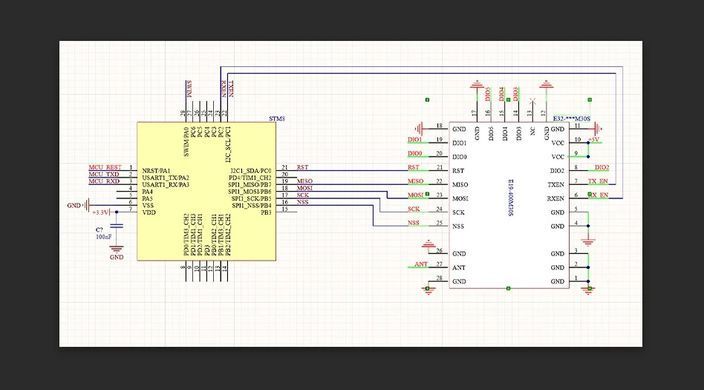Viewport: 704px width, 390px height.
Task: Click the SWIM net label above the MCU
Action: (189, 89)
